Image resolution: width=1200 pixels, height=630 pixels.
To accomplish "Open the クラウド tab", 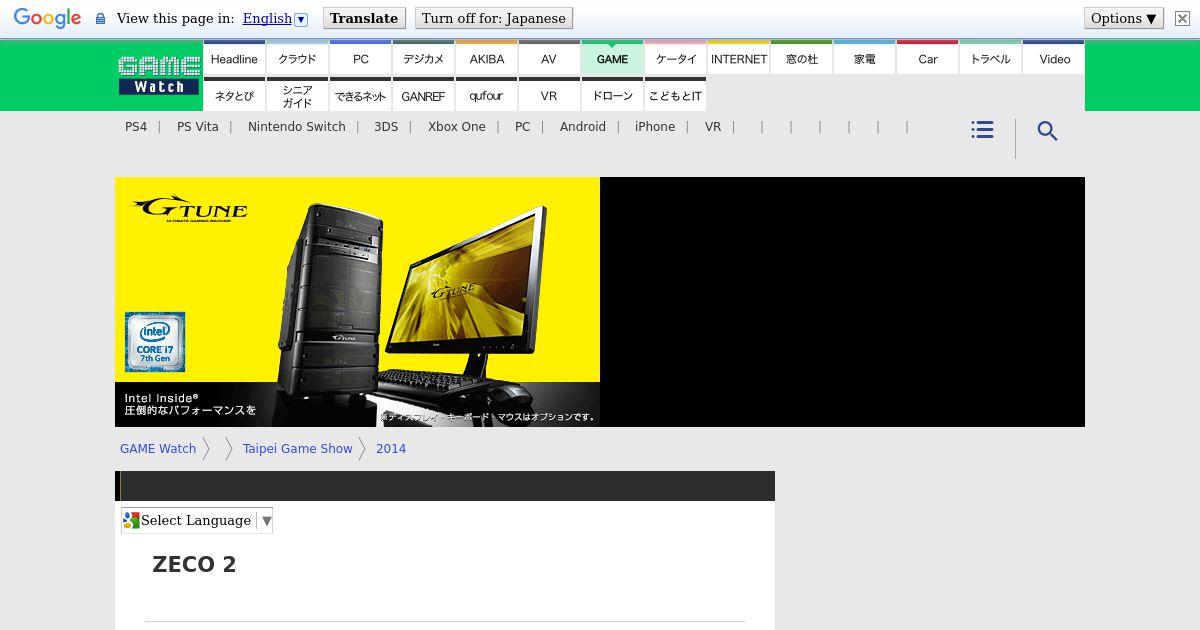I will [297, 58].
